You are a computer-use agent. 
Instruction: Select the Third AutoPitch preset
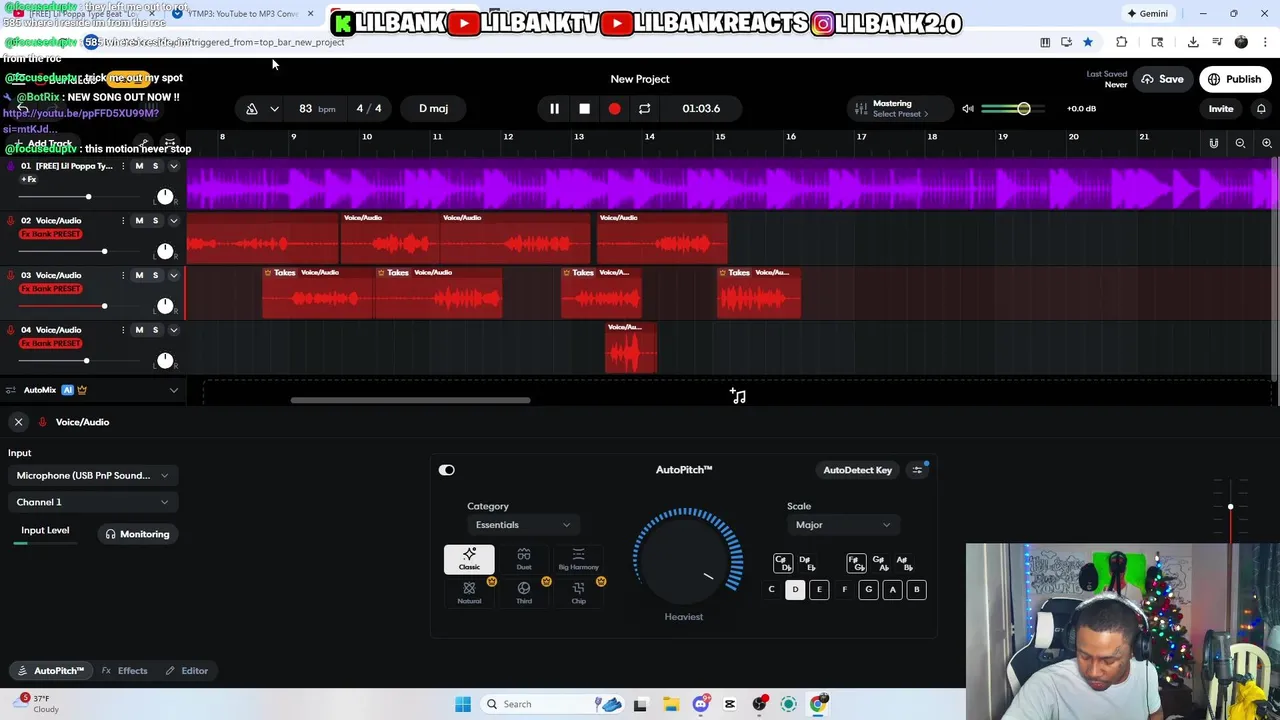[524, 592]
